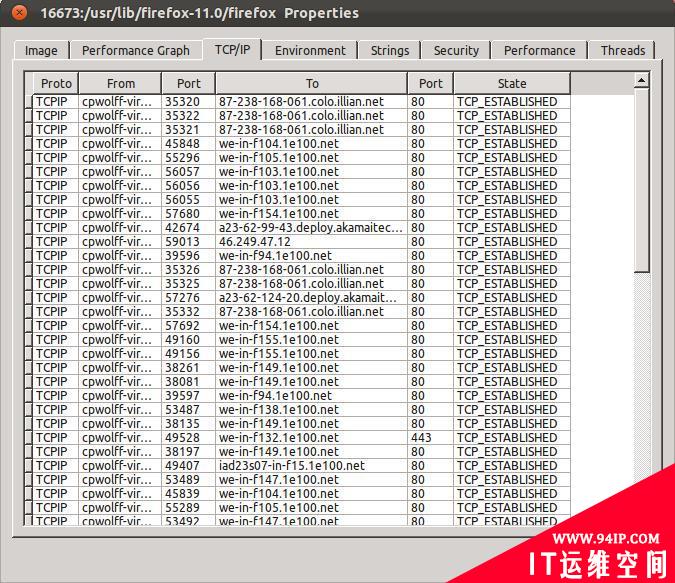Click the destination Port column header
The height and width of the screenshot is (583, 675).
(430, 83)
